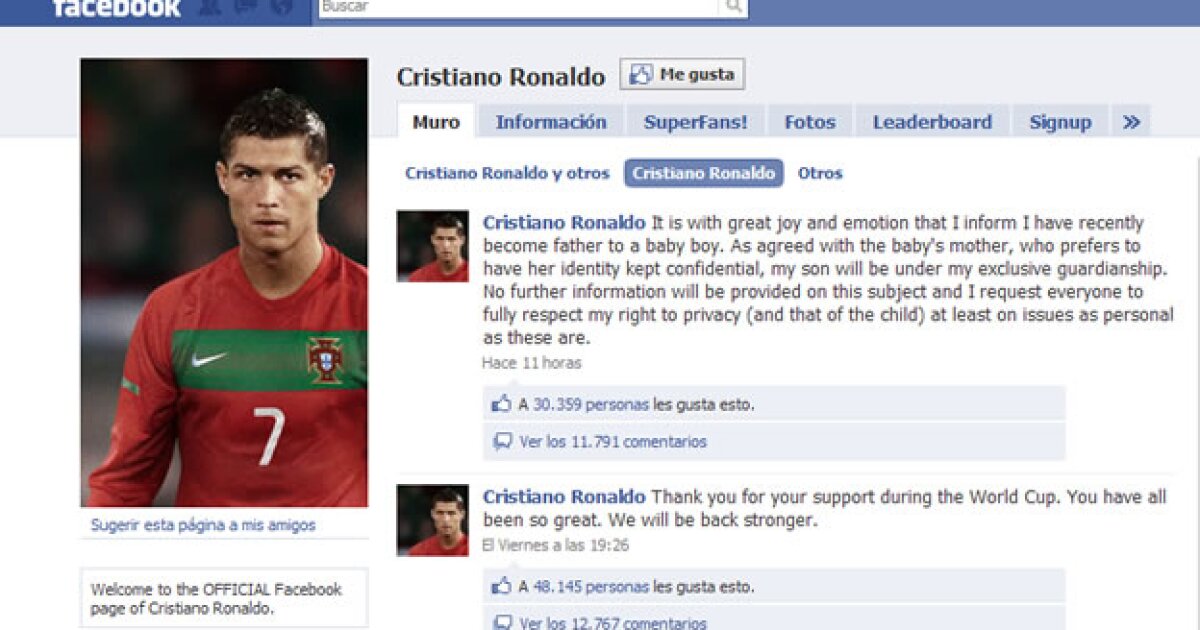Go to the Leaderboard tab
The height and width of the screenshot is (630, 1200).
coord(932,122)
